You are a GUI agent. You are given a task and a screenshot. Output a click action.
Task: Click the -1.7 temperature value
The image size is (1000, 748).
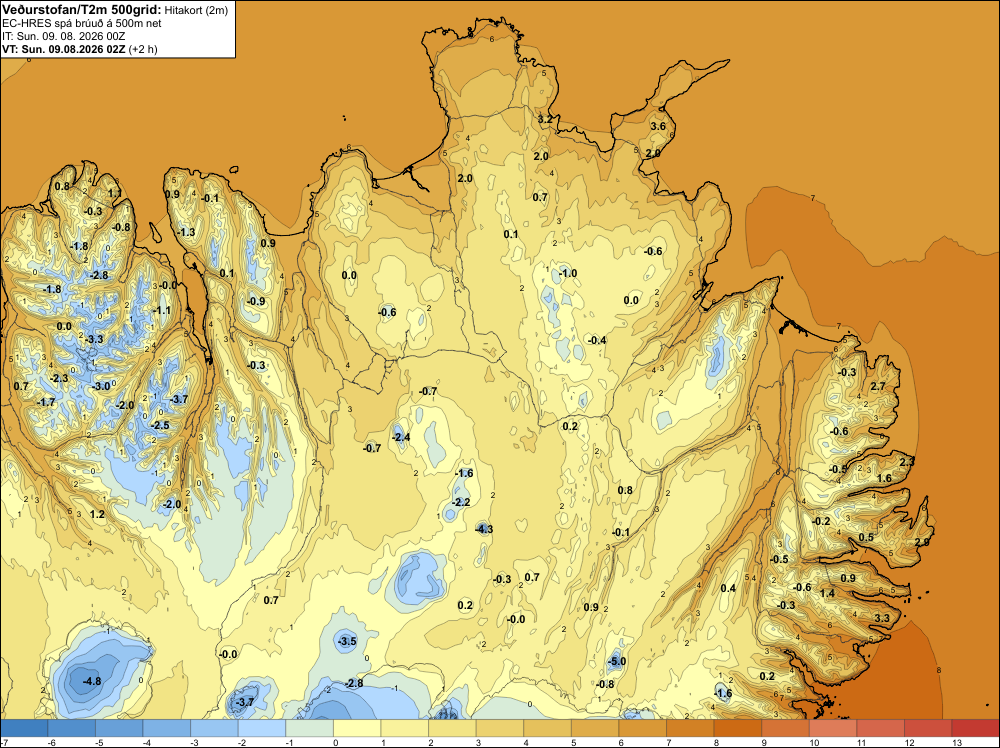click(x=47, y=402)
